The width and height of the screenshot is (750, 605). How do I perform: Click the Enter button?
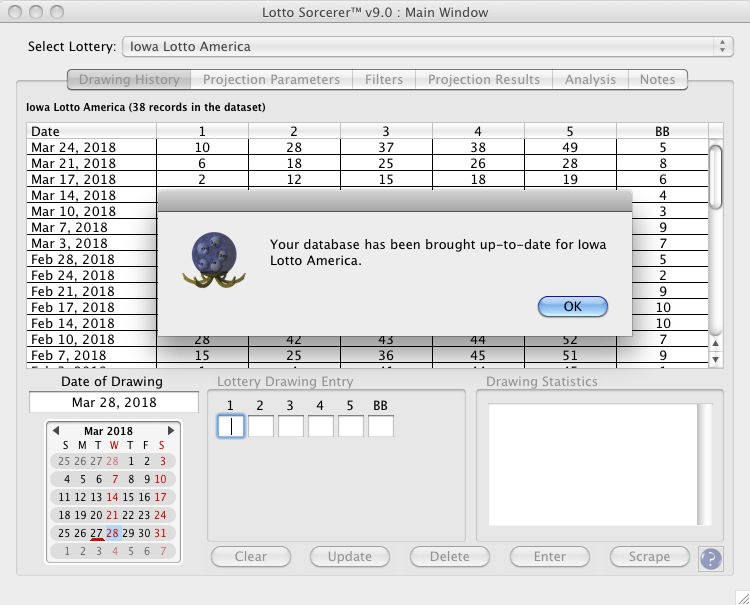tap(550, 557)
